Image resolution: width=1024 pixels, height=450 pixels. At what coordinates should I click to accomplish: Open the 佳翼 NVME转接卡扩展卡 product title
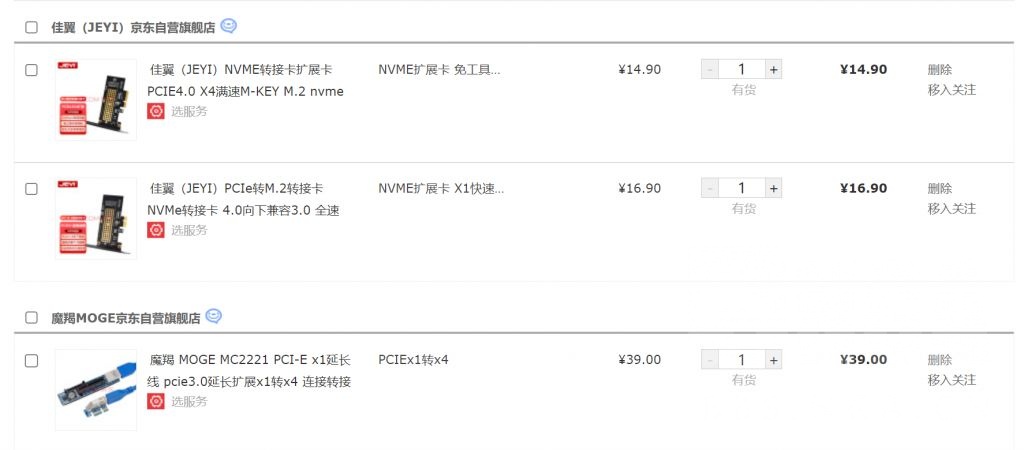point(240,70)
